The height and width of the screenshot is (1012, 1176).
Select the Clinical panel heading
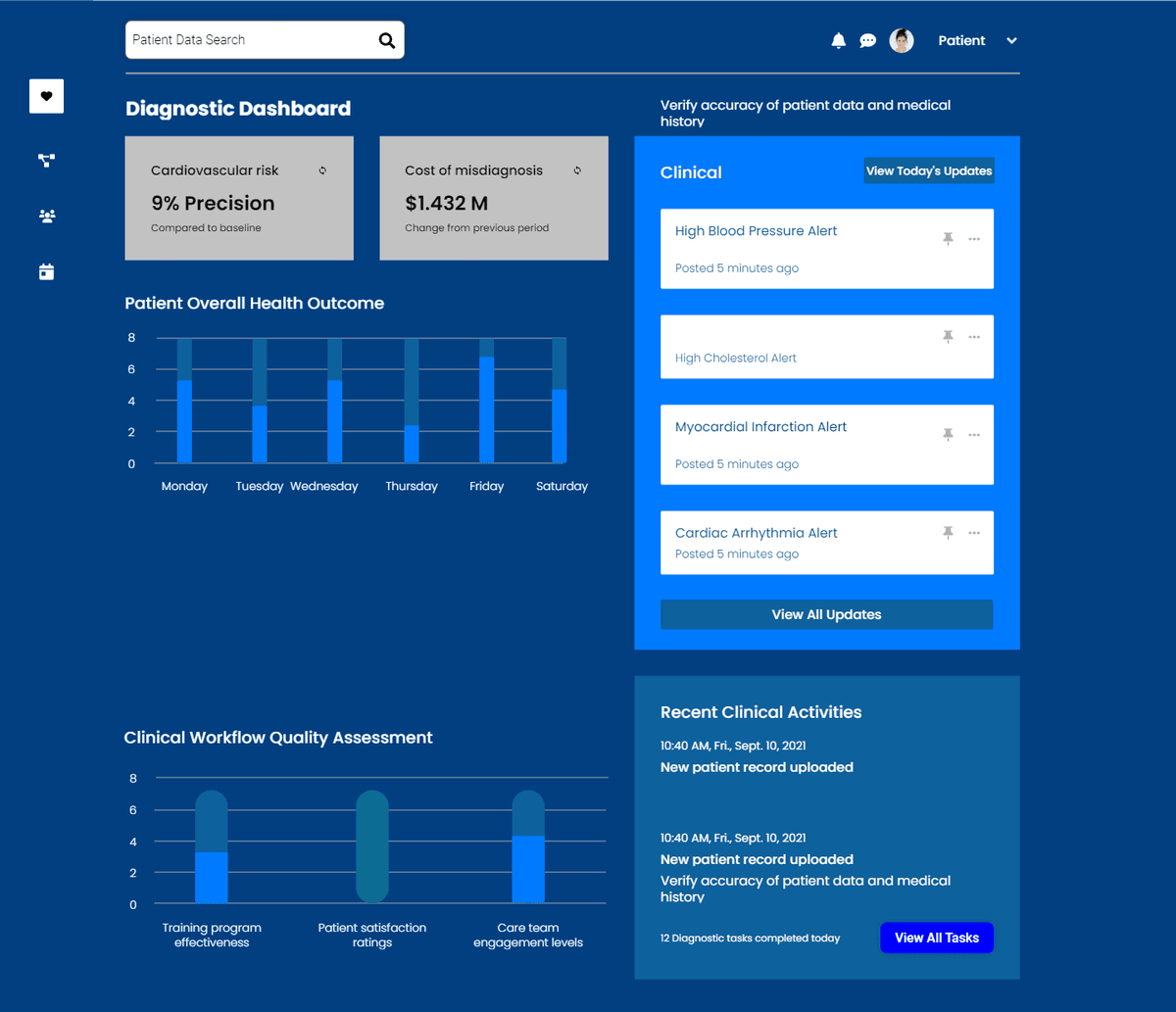(691, 172)
